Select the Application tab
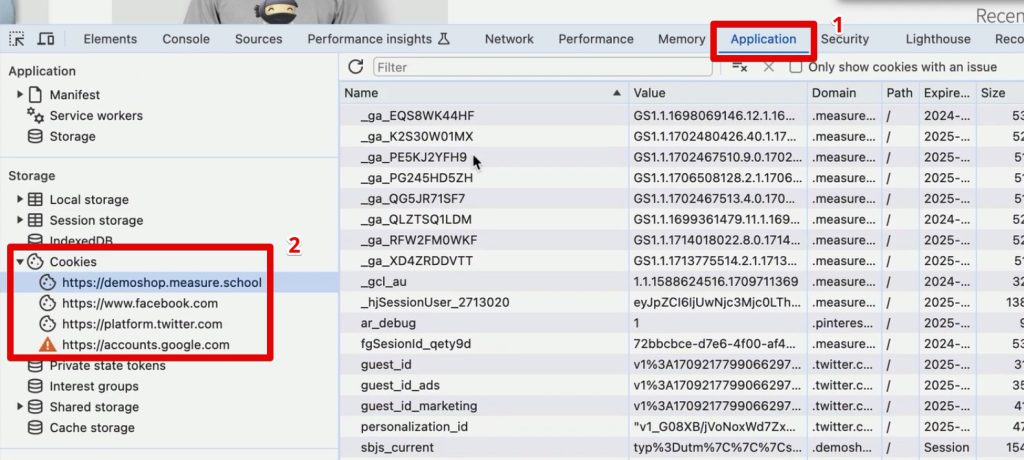This screenshot has height=460, width=1024. point(763,39)
